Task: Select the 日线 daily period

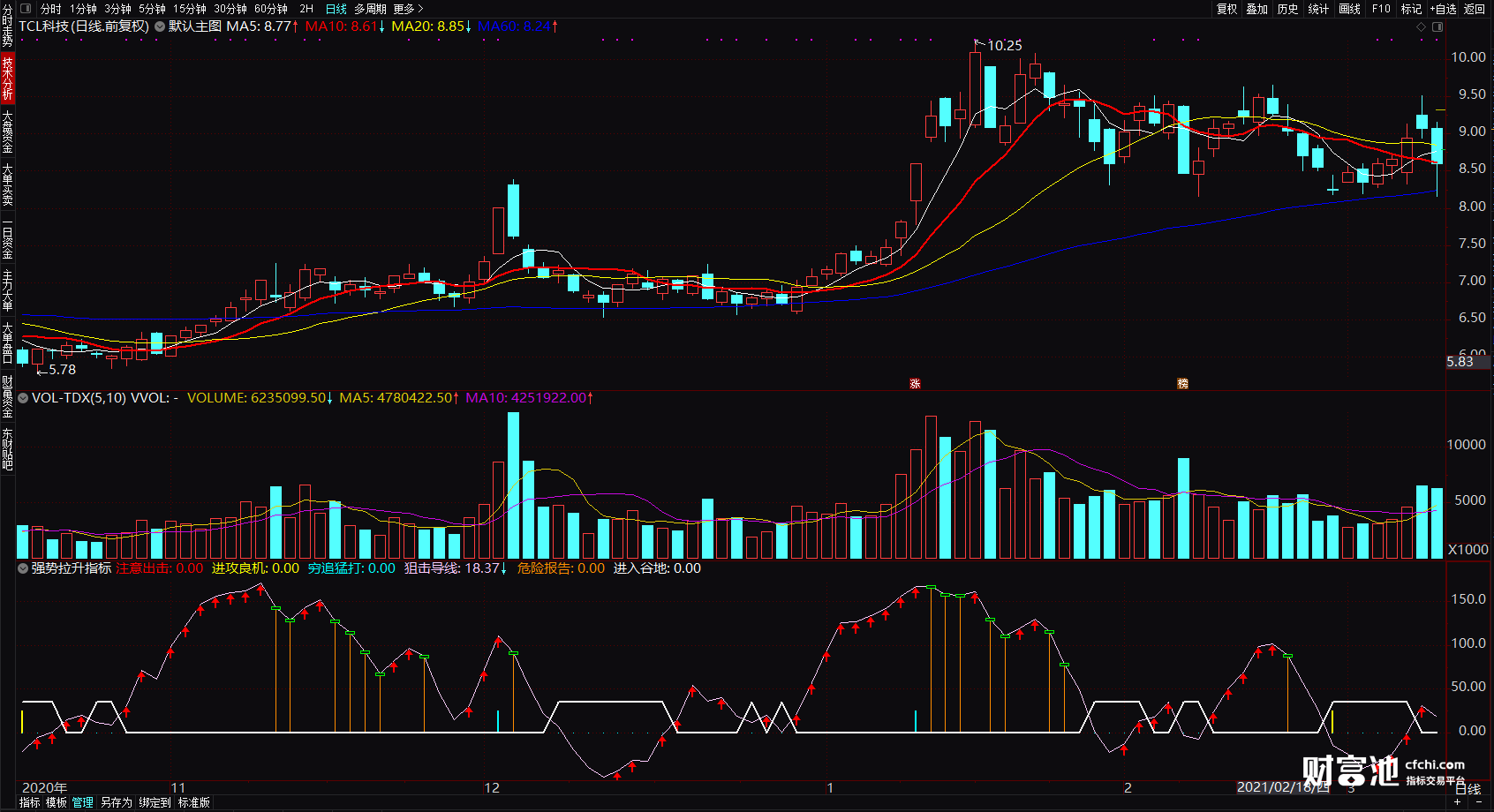Action: click(x=336, y=9)
